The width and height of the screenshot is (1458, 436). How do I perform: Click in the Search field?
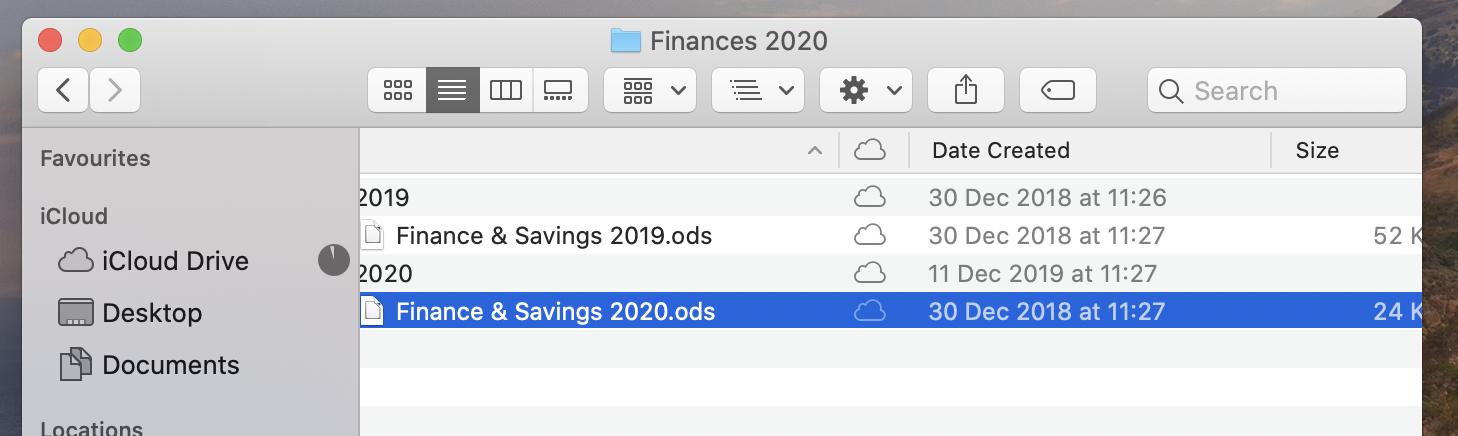[1277, 91]
